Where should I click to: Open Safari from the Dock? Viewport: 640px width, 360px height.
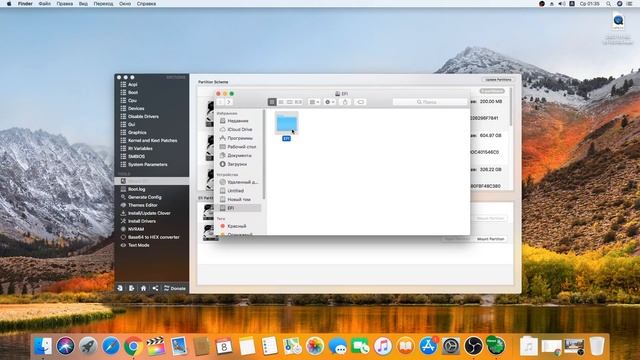coord(111,347)
